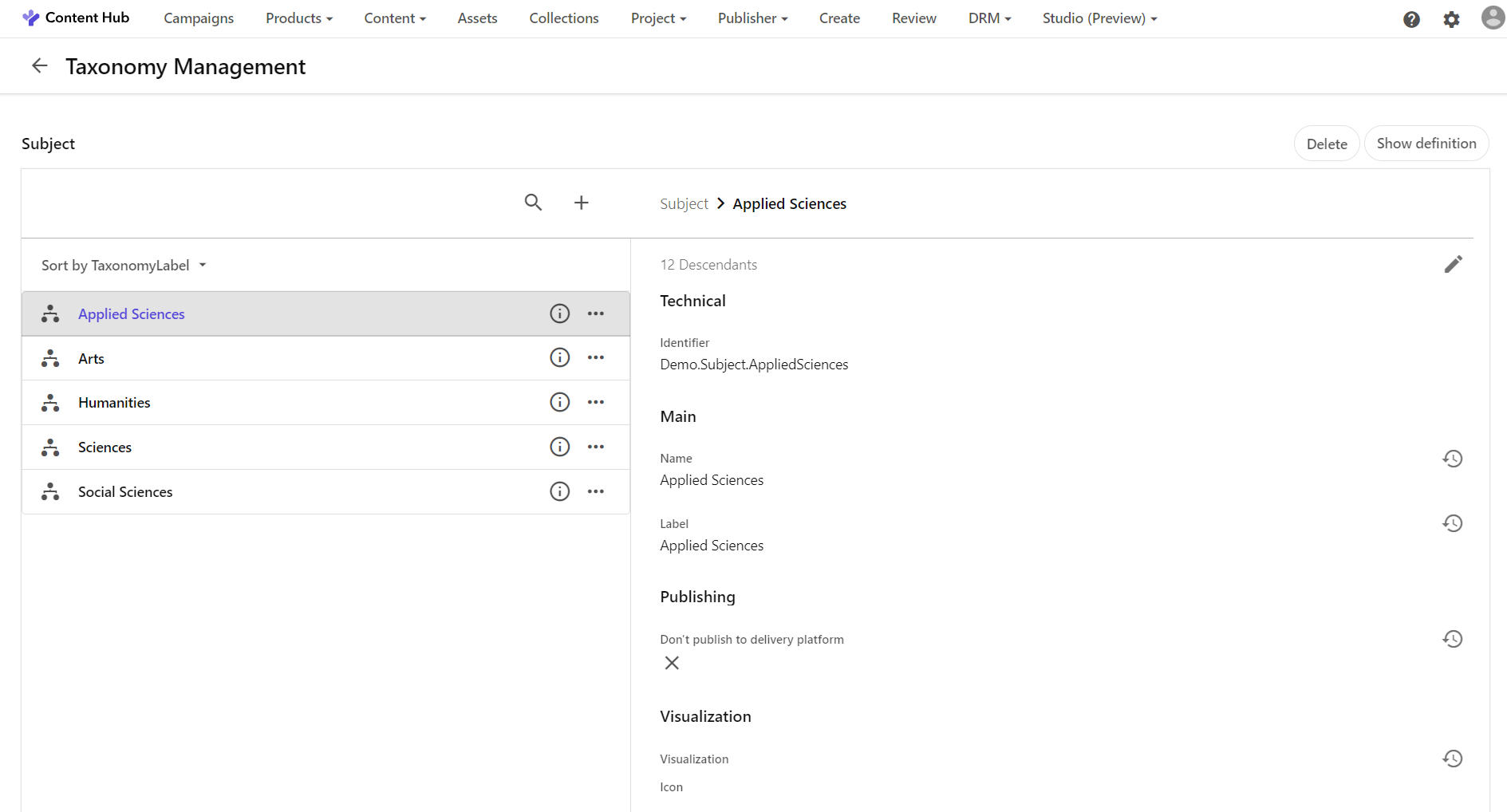Open Content Hub settings gear
This screenshot has height=812, width=1507.
(x=1452, y=18)
